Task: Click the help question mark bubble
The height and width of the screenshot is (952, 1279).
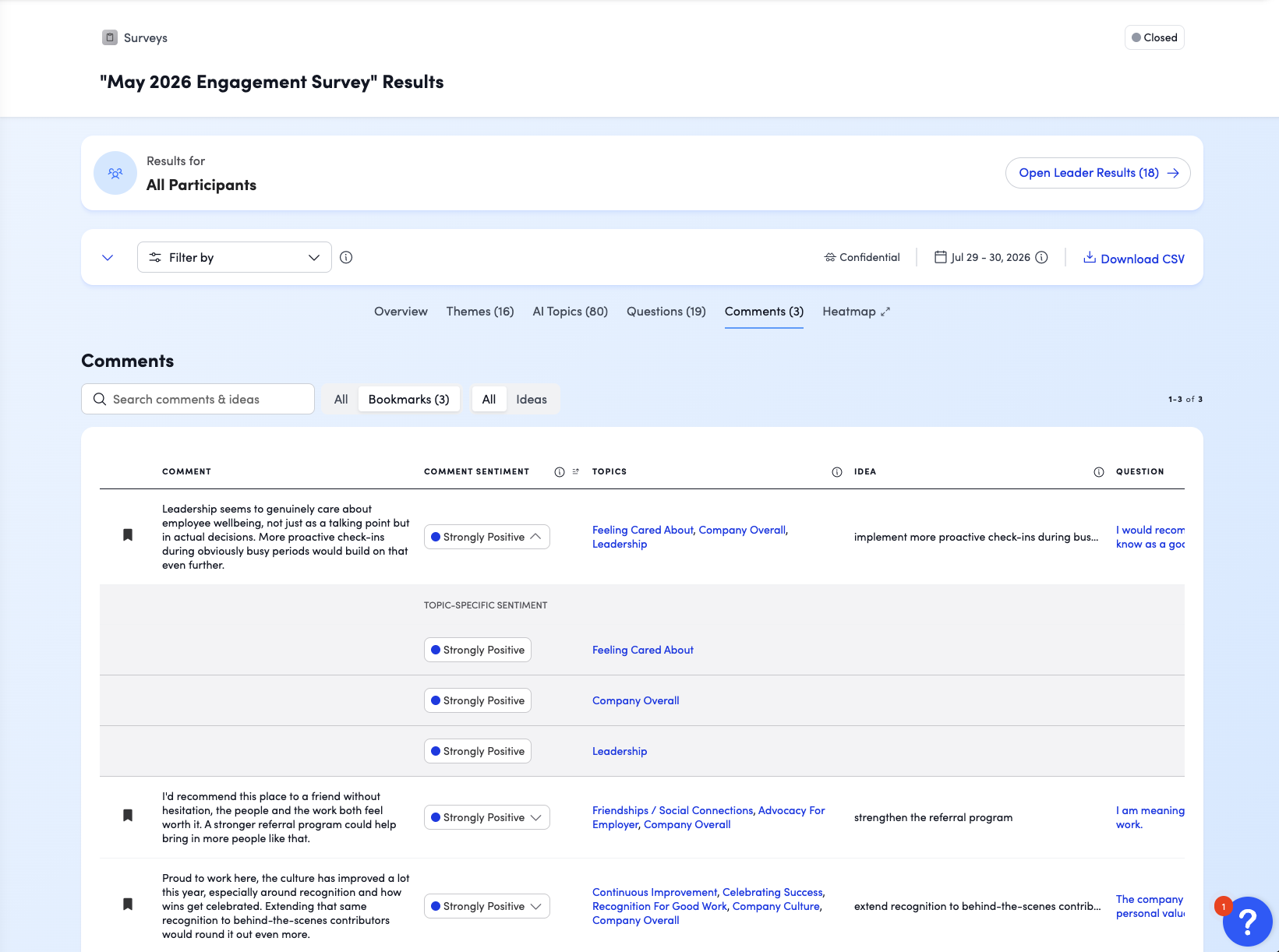Action: point(1247,921)
